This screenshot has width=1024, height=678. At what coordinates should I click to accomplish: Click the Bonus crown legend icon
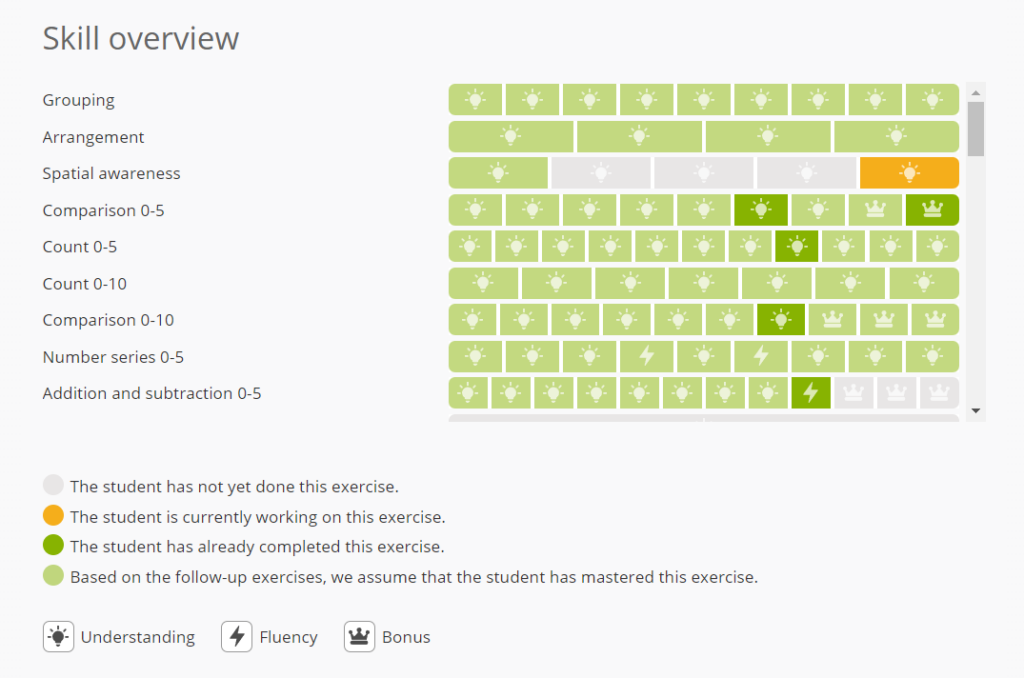[359, 637]
